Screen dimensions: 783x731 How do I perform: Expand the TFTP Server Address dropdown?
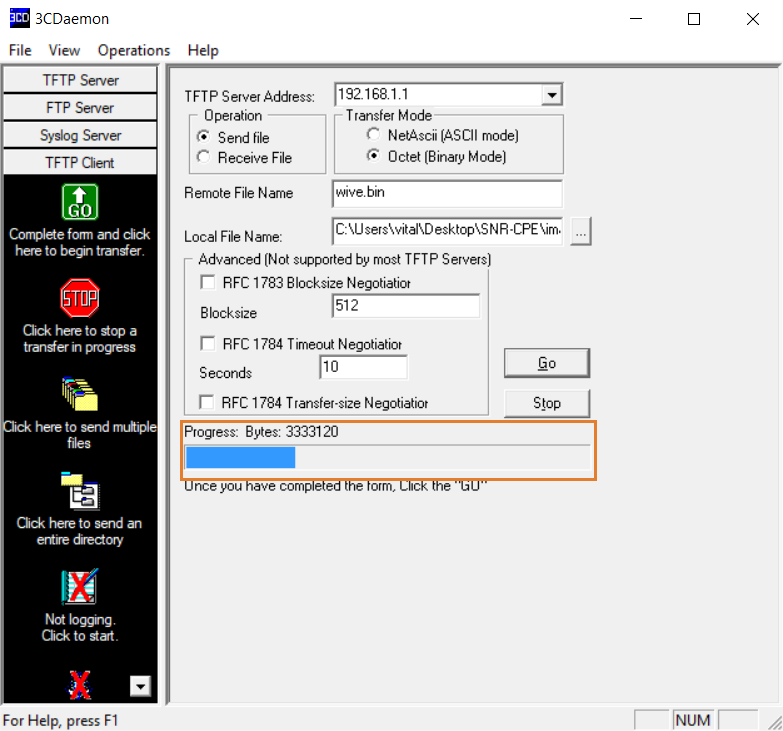tap(551, 95)
